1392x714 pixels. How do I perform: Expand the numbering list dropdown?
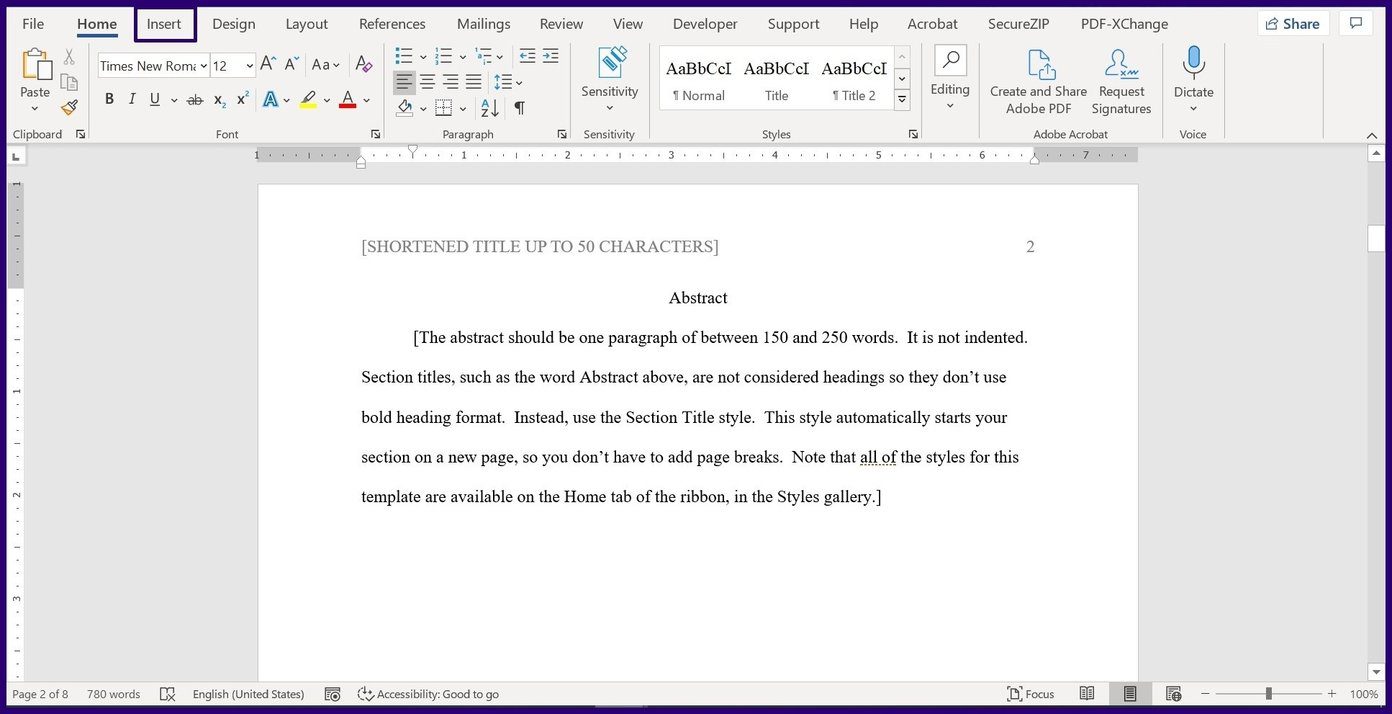(462, 56)
